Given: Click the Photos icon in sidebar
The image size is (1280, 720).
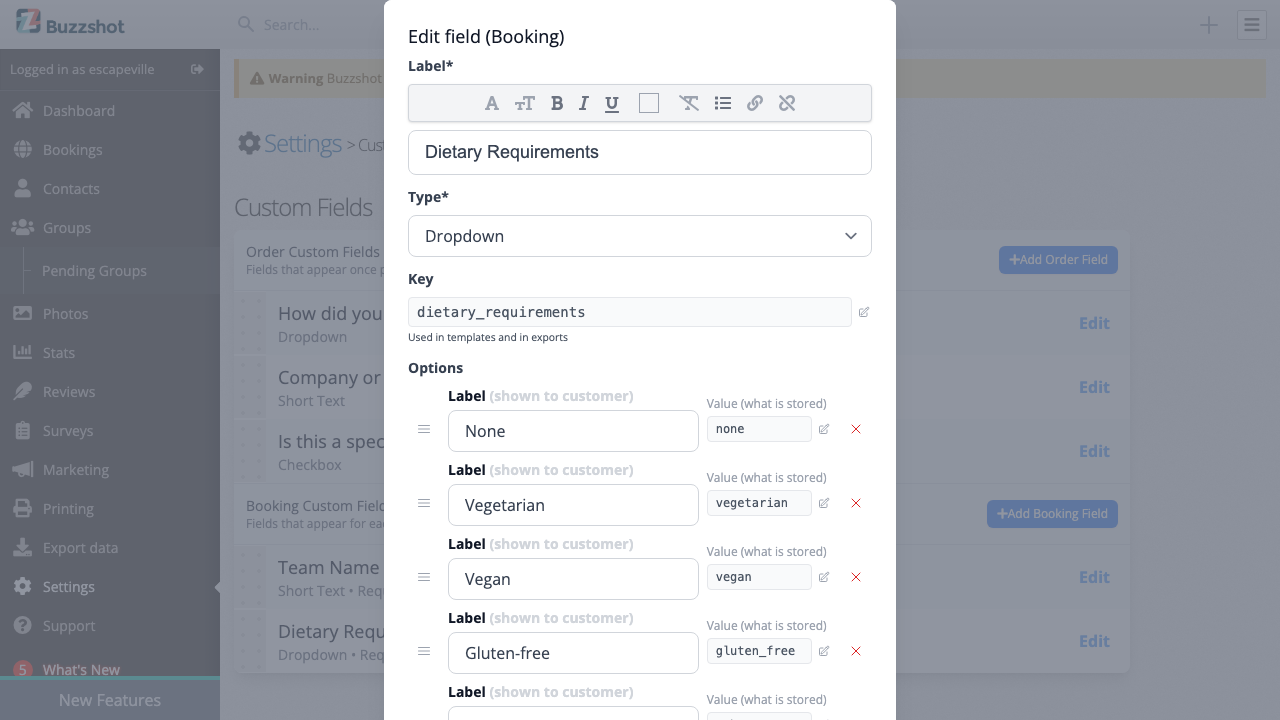Looking at the screenshot, I should (23, 314).
